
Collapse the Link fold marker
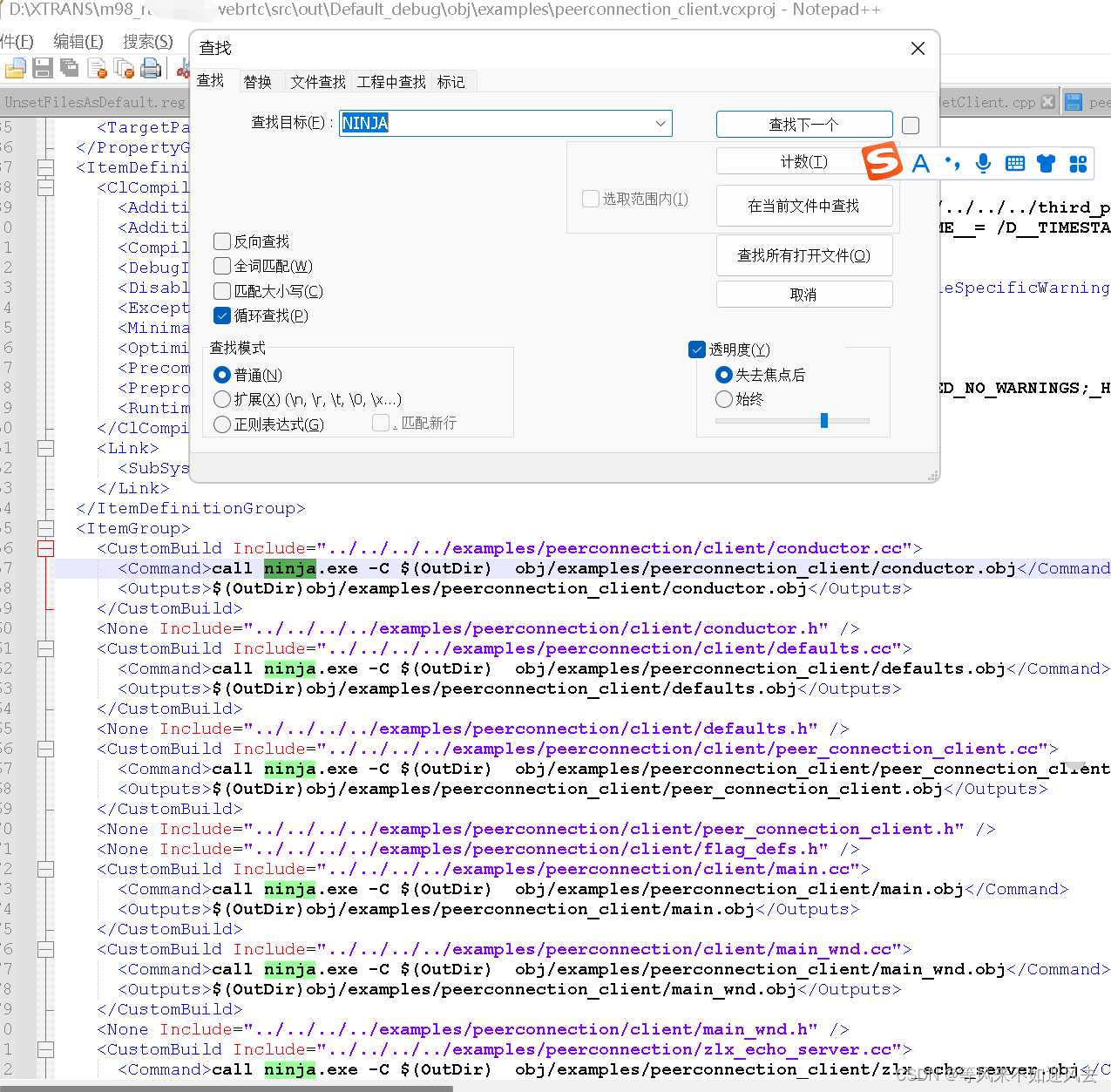coord(46,448)
